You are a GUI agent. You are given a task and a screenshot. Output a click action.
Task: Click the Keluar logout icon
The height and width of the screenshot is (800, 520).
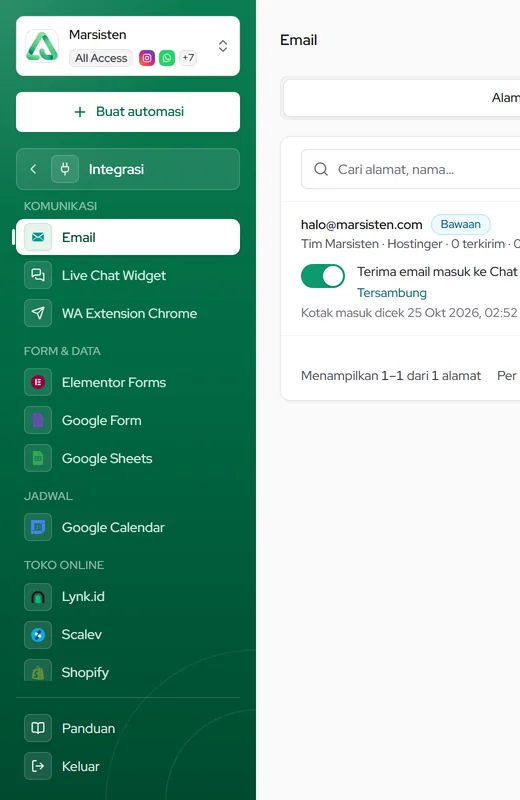point(38,766)
